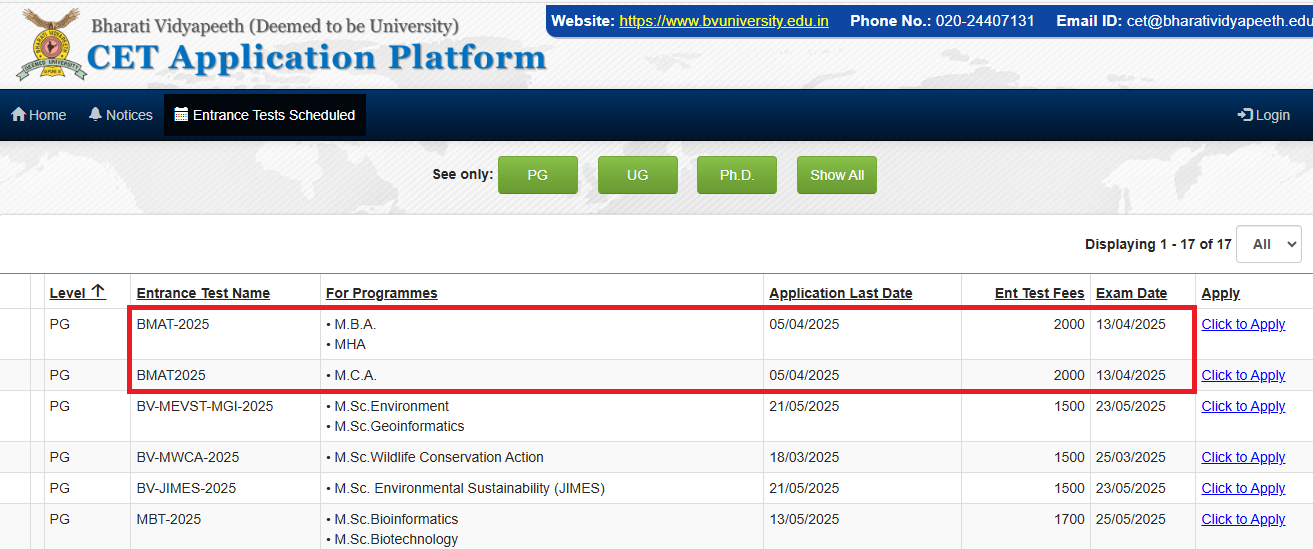Open Entrance Tests Scheduled tab
Image resolution: width=1313 pixels, height=549 pixels.
coord(265,115)
